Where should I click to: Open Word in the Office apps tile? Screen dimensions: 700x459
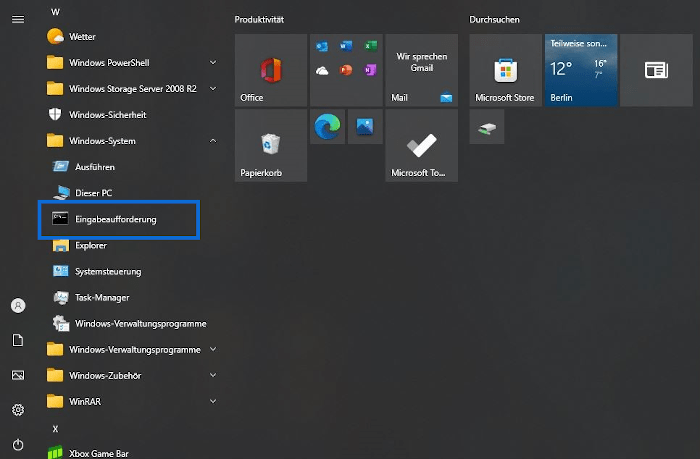(x=346, y=46)
